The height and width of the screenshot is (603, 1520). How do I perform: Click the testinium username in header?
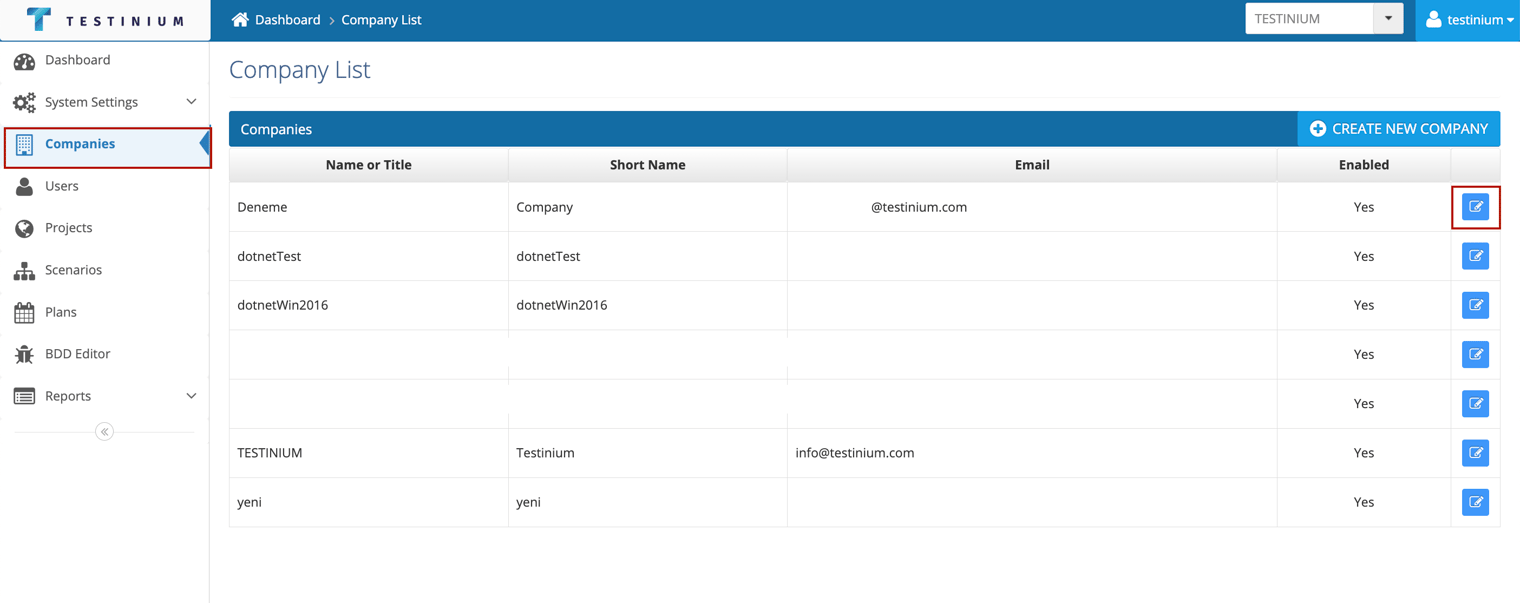coord(1475,19)
